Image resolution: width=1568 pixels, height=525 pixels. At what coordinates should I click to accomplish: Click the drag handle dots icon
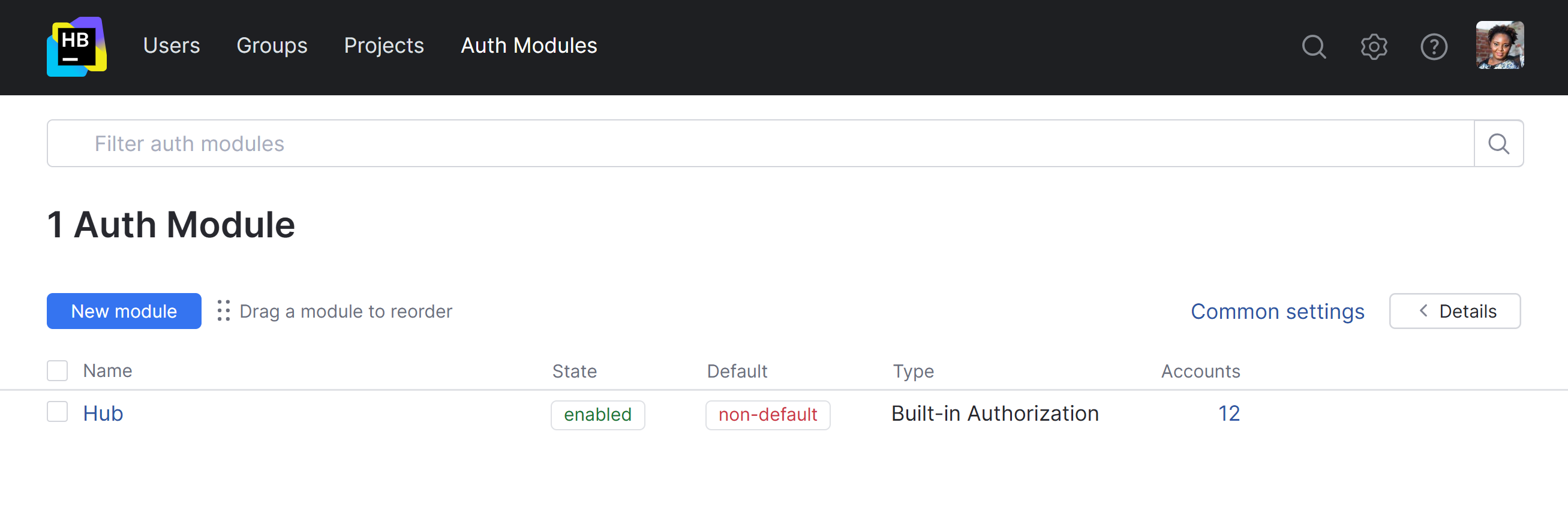[223, 311]
